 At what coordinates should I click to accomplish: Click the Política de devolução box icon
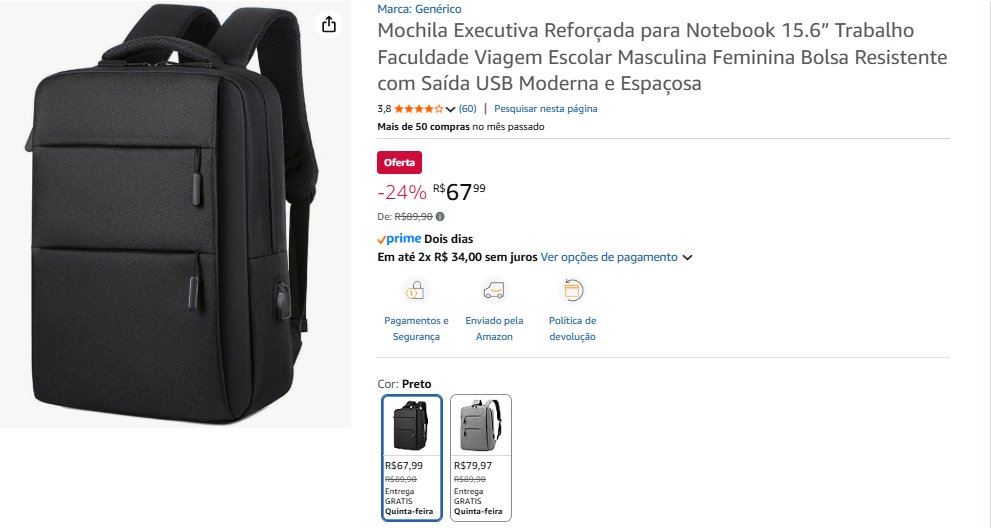point(573,291)
